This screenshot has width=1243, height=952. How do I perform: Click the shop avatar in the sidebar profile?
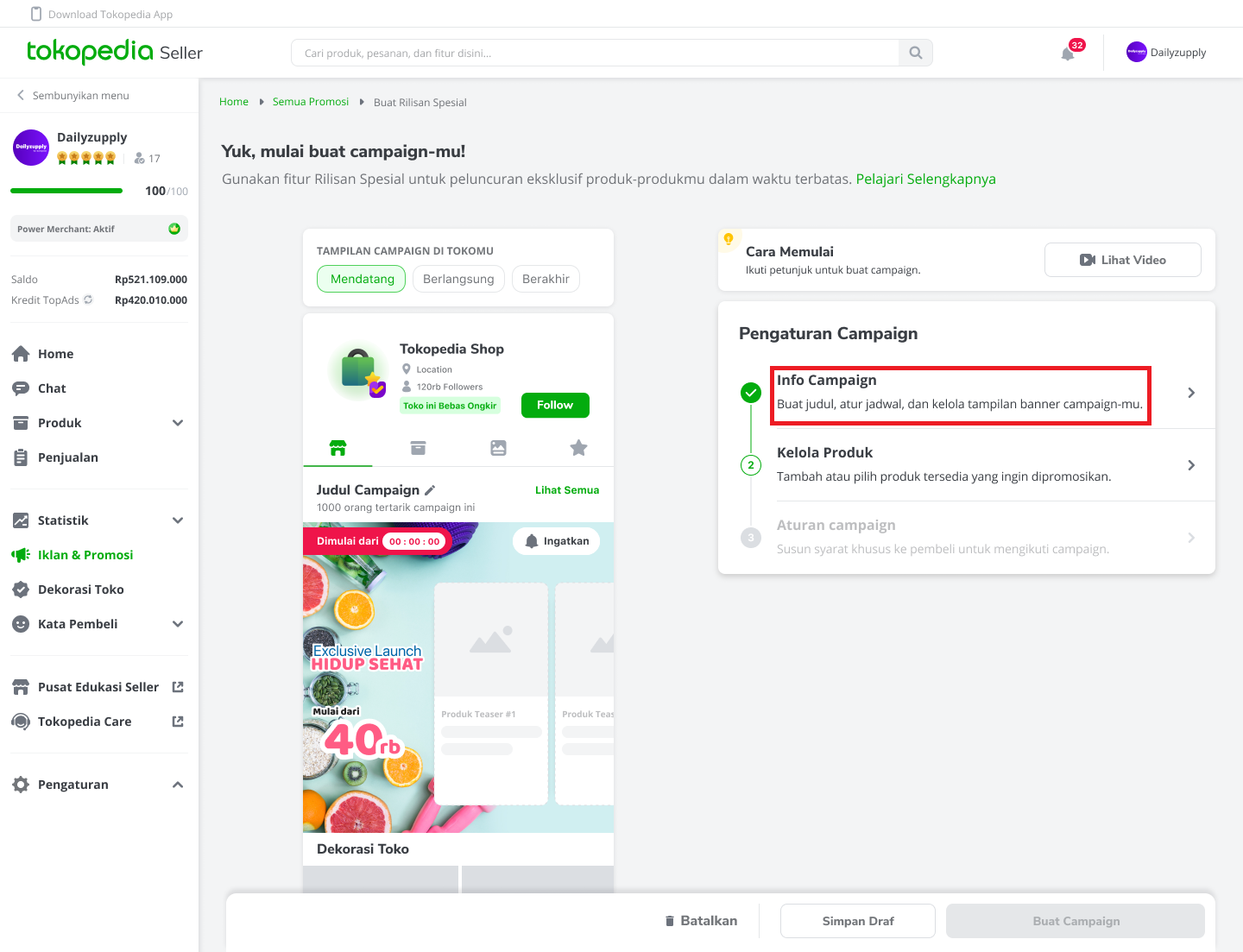tap(31, 148)
